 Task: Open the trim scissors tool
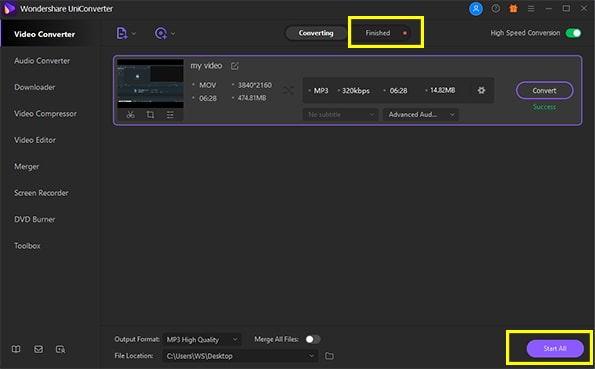coord(131,115)
